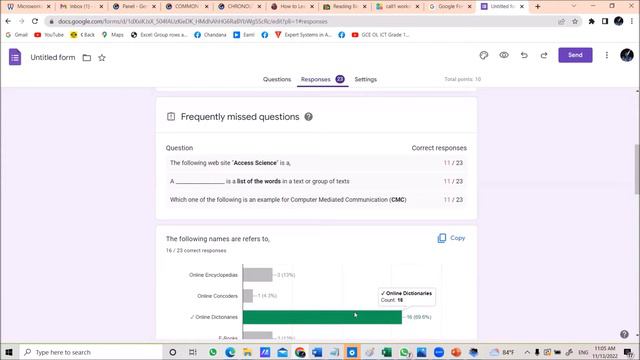The image size is (640, 360).
Task: Click the gray Online Concoders bar
Action: point(248,296)
